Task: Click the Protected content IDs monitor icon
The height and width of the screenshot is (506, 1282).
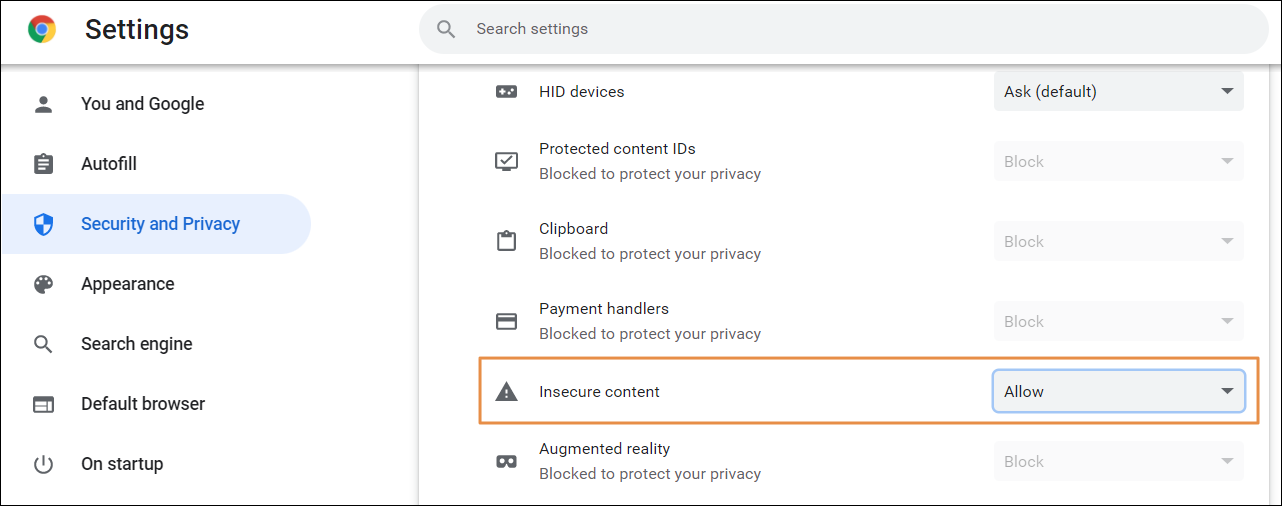Action: click(x=507, y=161)
